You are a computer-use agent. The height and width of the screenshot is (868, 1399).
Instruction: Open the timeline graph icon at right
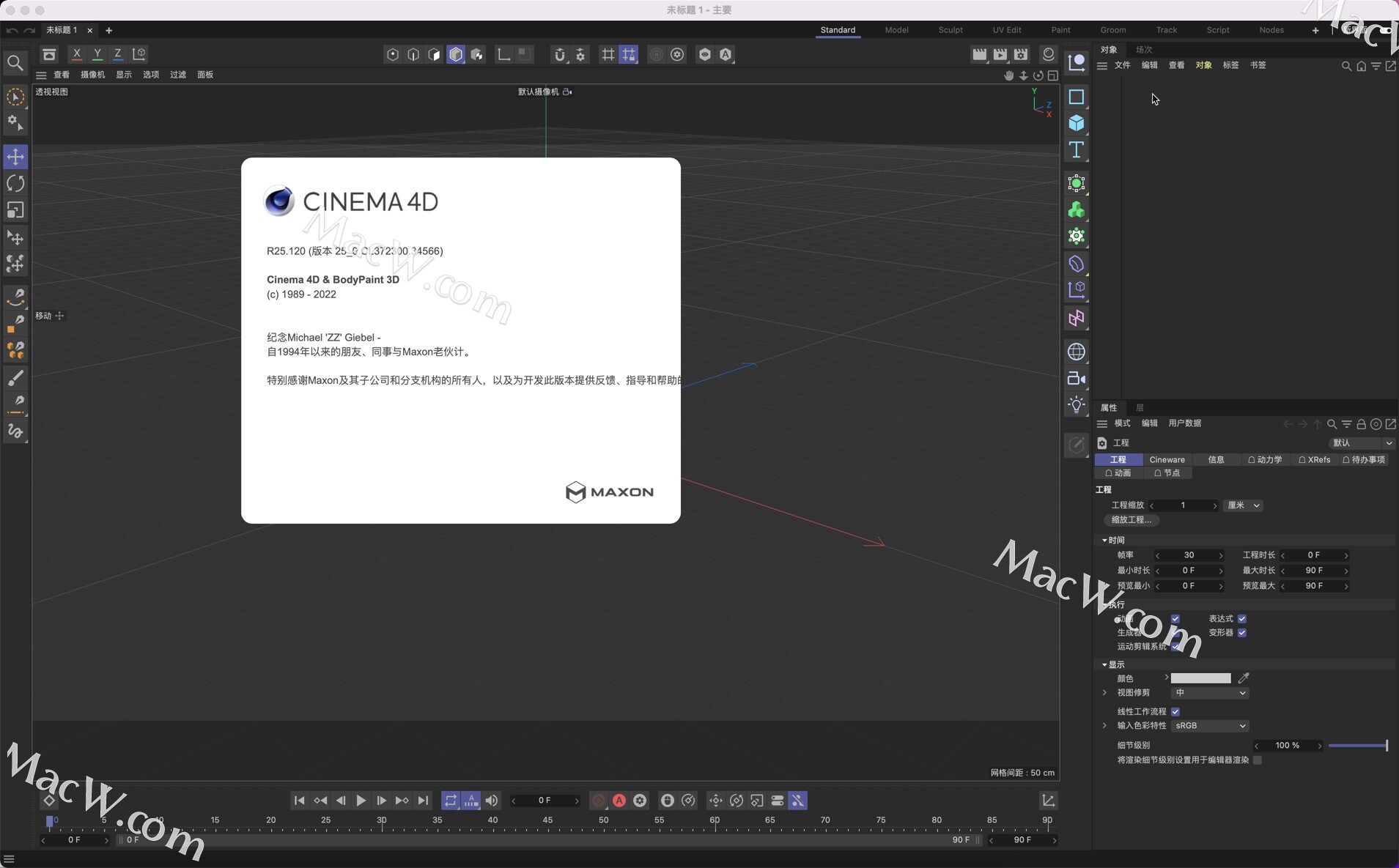pyautogui.click(x=1048, y=801)
